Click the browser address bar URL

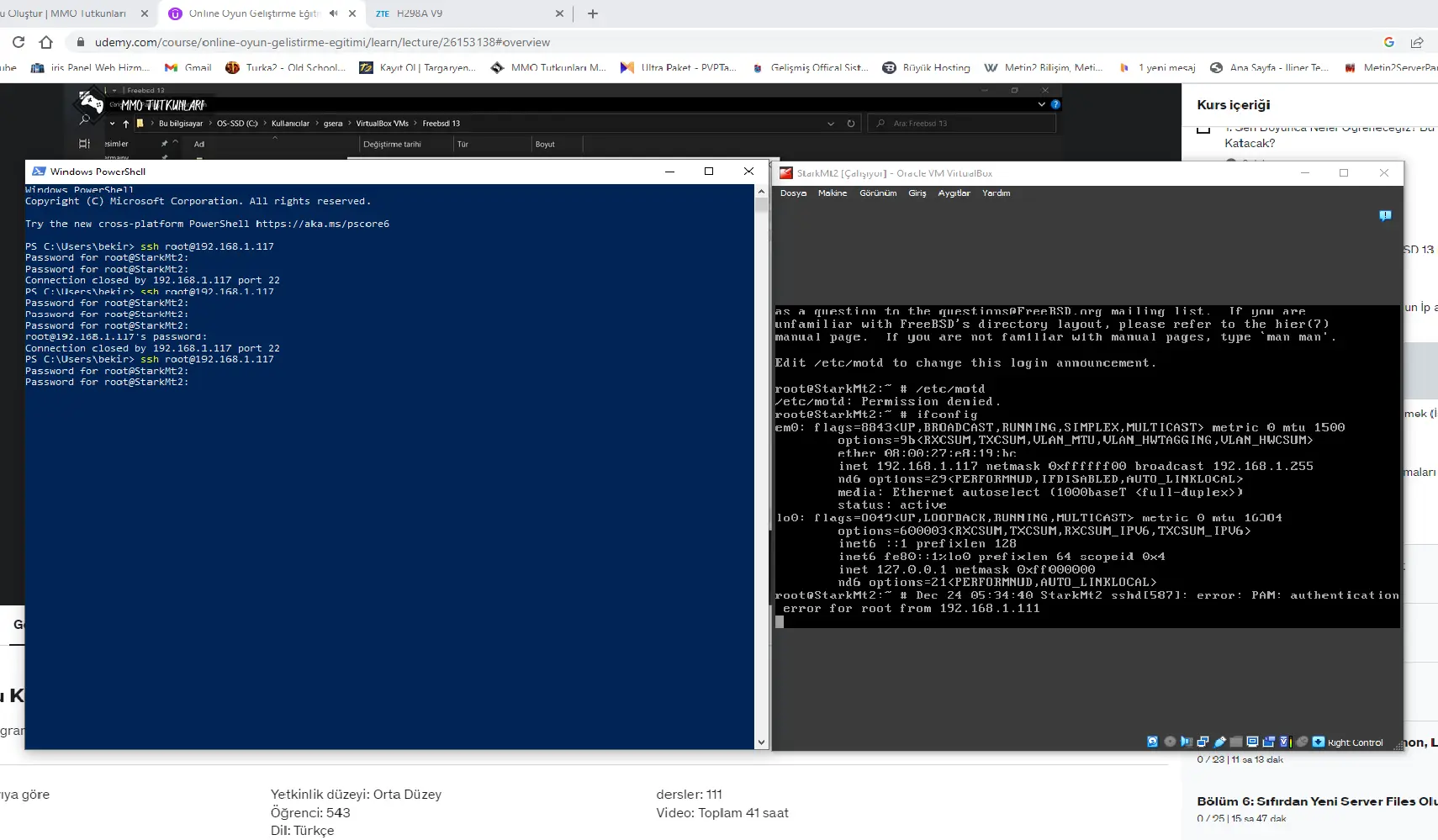322,42
